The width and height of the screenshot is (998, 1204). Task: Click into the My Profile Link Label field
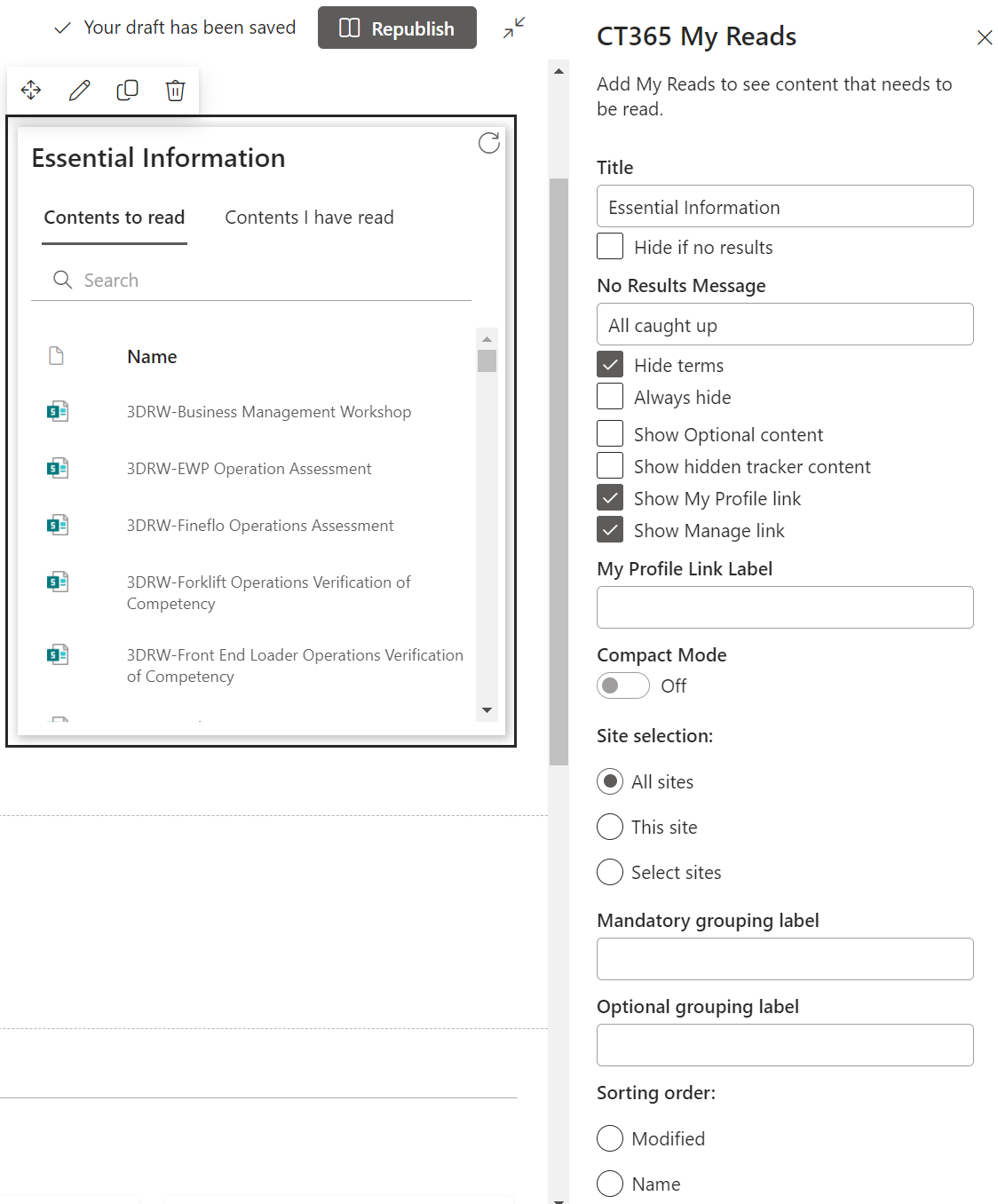(x=785, y=607)
